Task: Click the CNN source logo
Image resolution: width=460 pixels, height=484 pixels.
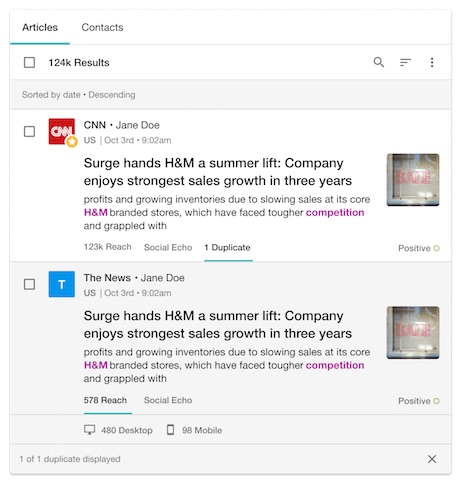Action: (x=62, y=131)
